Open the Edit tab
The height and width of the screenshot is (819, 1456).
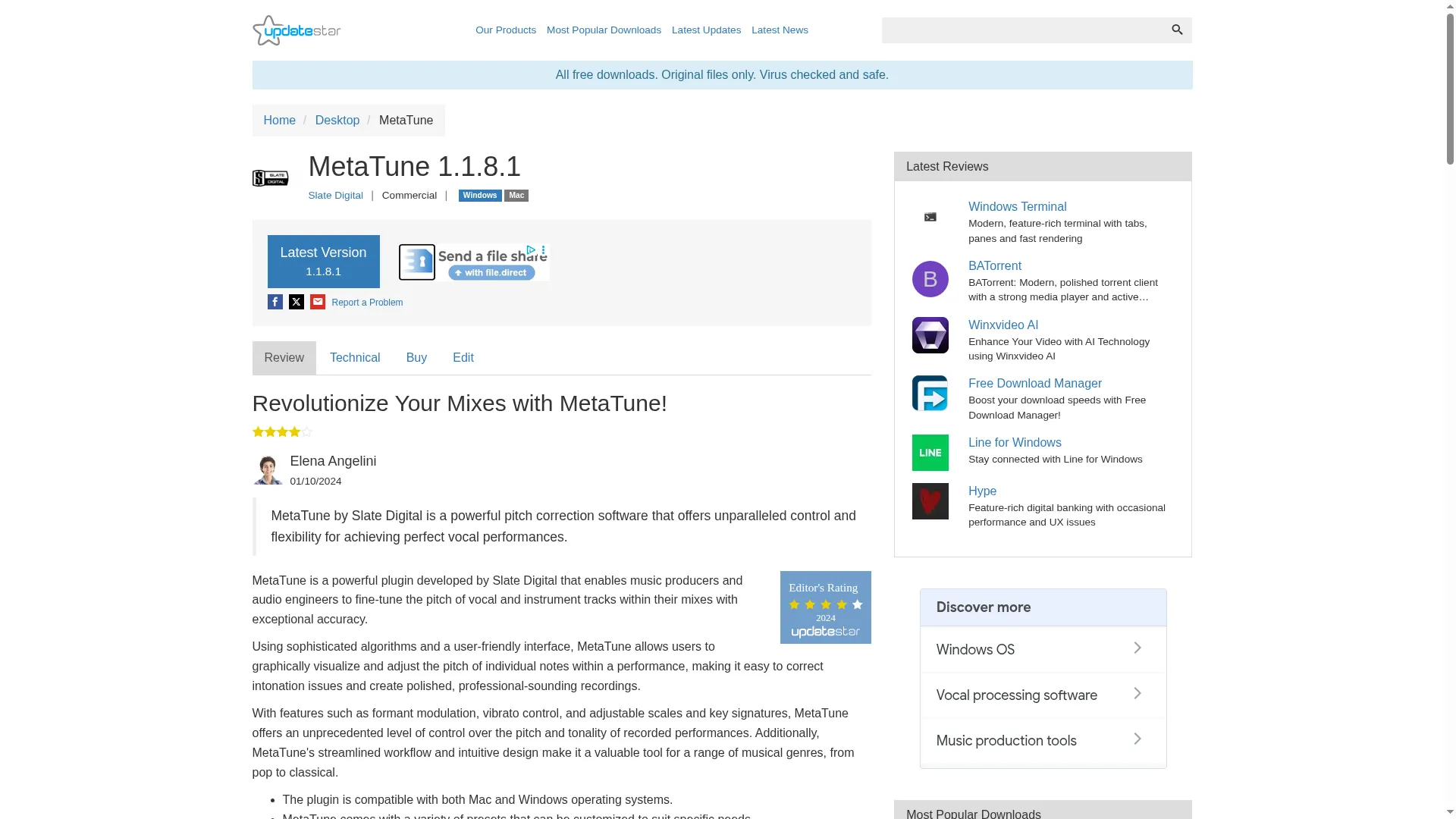click(463, 358)
